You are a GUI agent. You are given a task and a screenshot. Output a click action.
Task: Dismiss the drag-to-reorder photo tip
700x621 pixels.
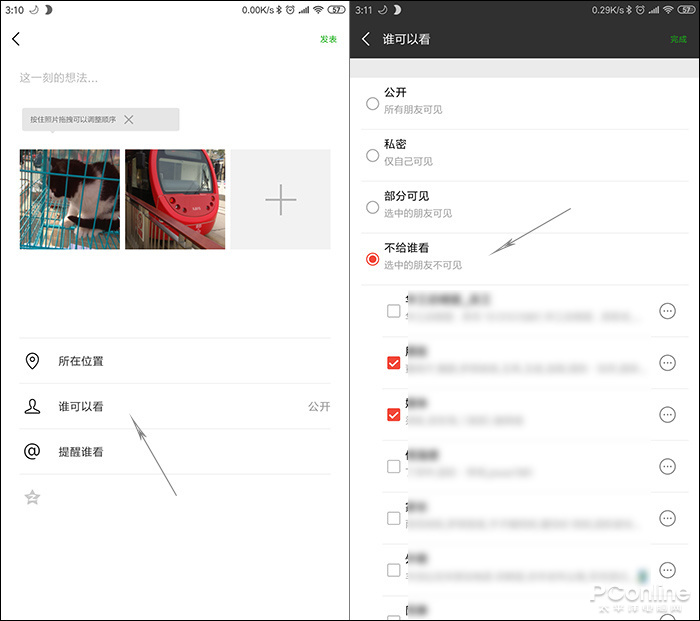[x=129, y=119]
